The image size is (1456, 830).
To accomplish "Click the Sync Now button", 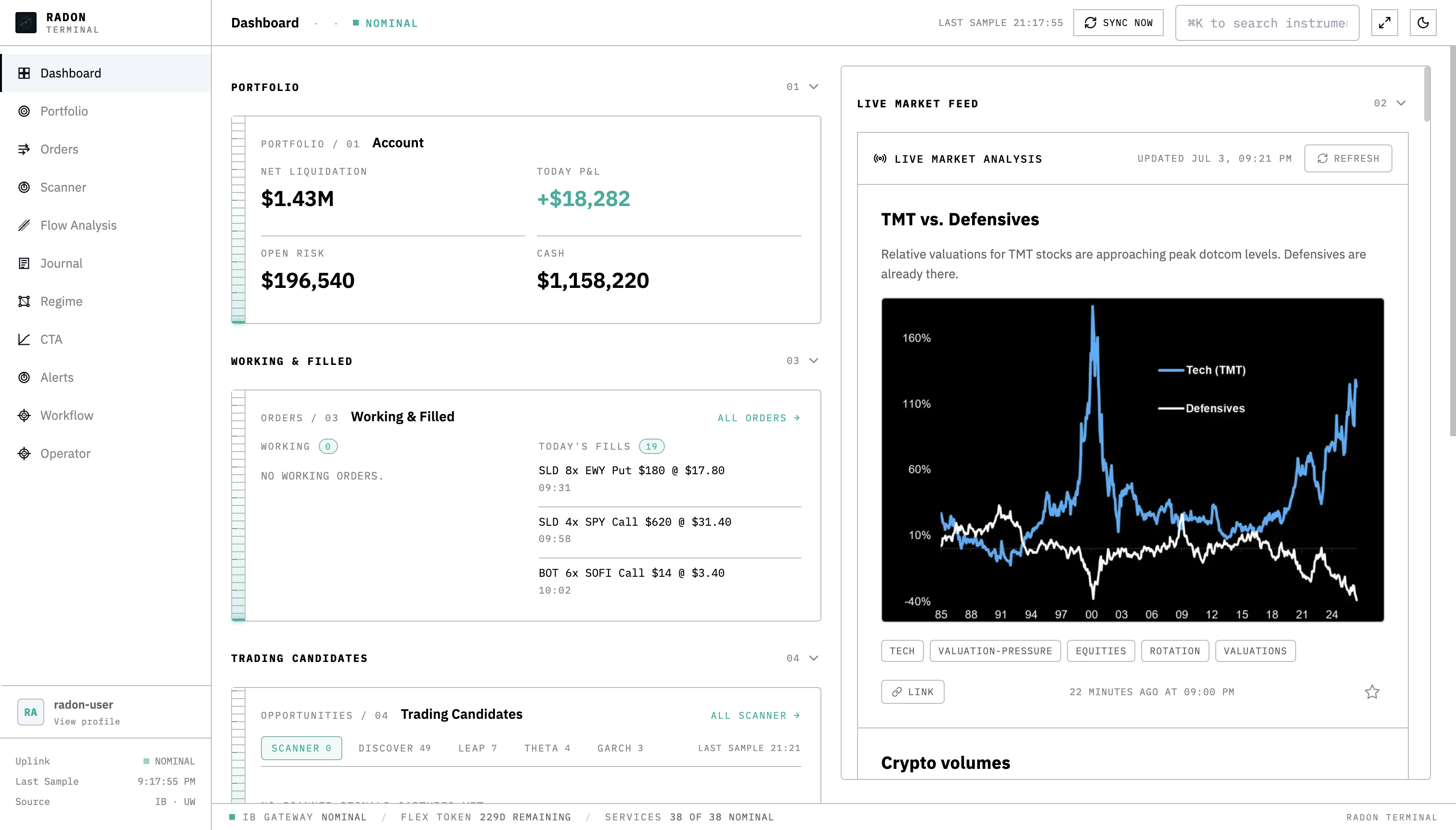I will (x=1118, y=23).
